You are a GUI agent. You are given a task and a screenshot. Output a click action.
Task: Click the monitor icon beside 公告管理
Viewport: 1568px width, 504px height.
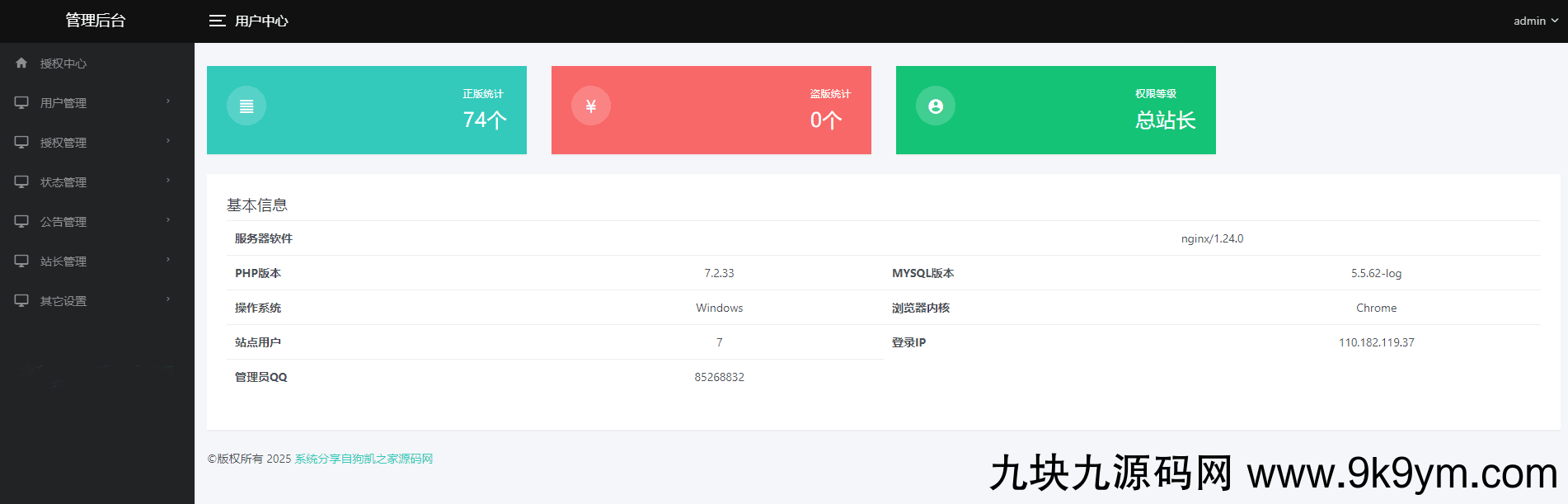tap(21, 221)
